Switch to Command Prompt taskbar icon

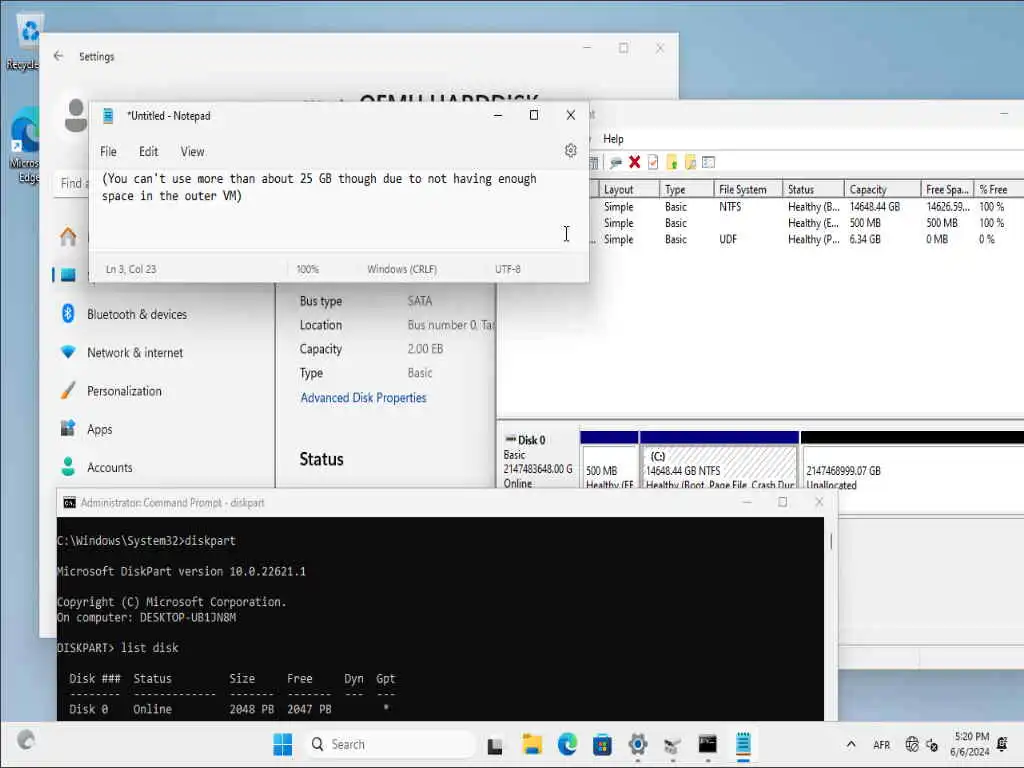coord(707,744)
